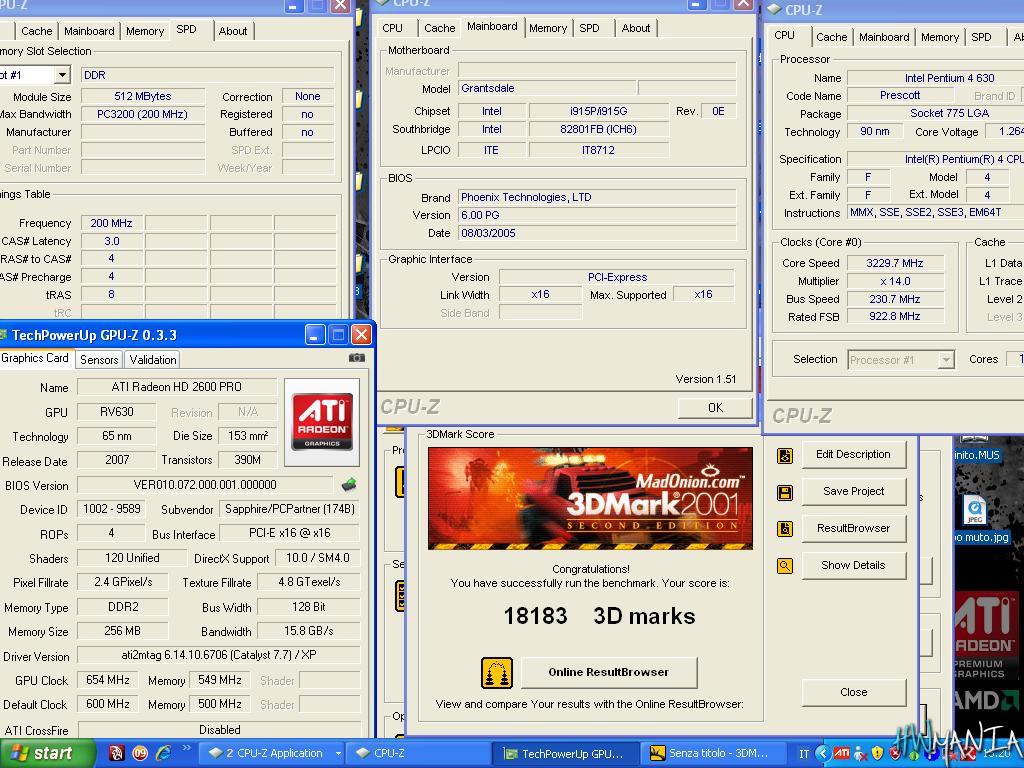Click the Show Details magnifier icon
The width and height of the screenshot is (1024, 768).
click(x=785, y=566)
